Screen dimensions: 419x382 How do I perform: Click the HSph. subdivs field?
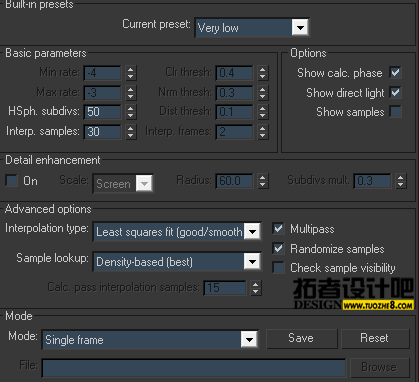[102, 112]
